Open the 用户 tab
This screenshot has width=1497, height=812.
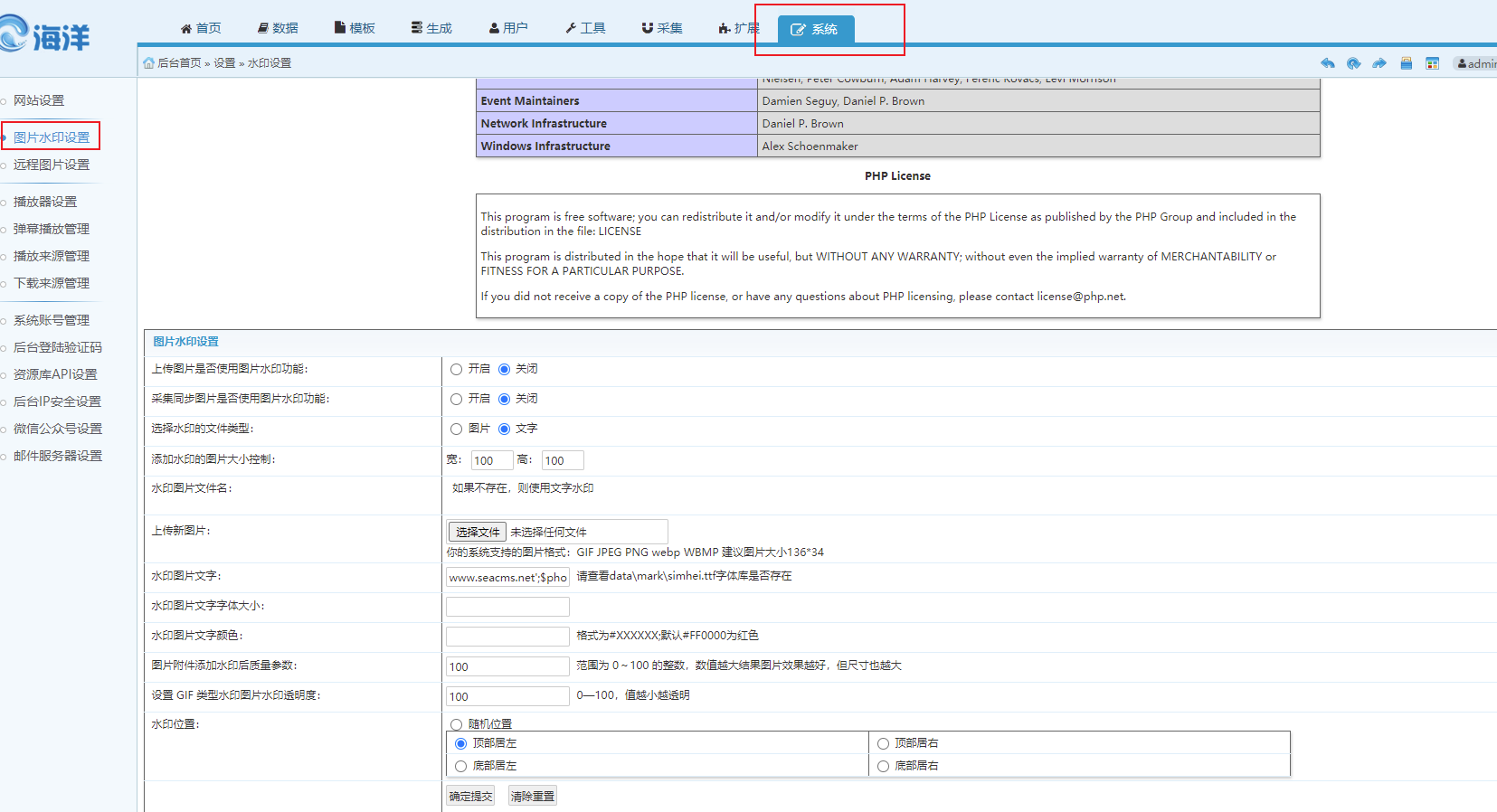pyautogui.click(x=508, y=29)
